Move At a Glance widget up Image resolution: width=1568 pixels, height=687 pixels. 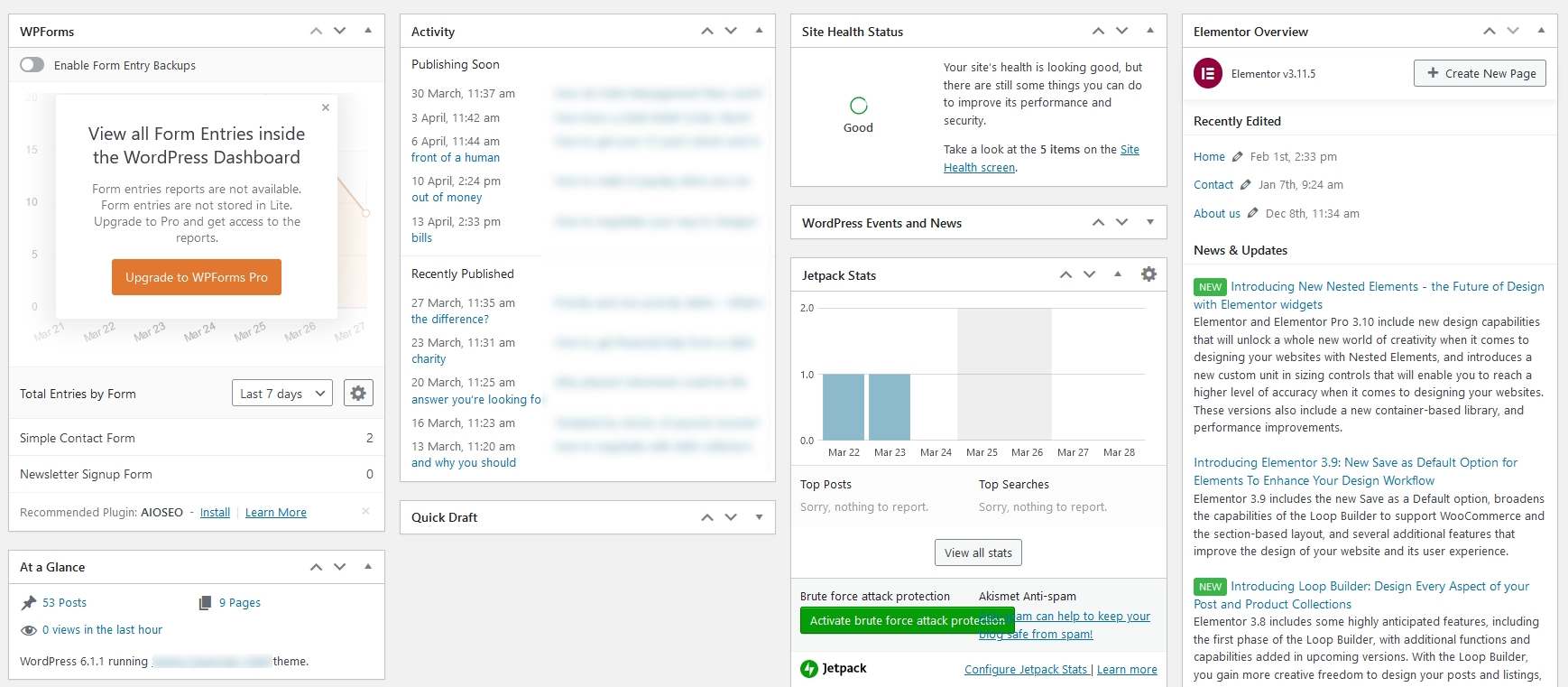(316, 567)
